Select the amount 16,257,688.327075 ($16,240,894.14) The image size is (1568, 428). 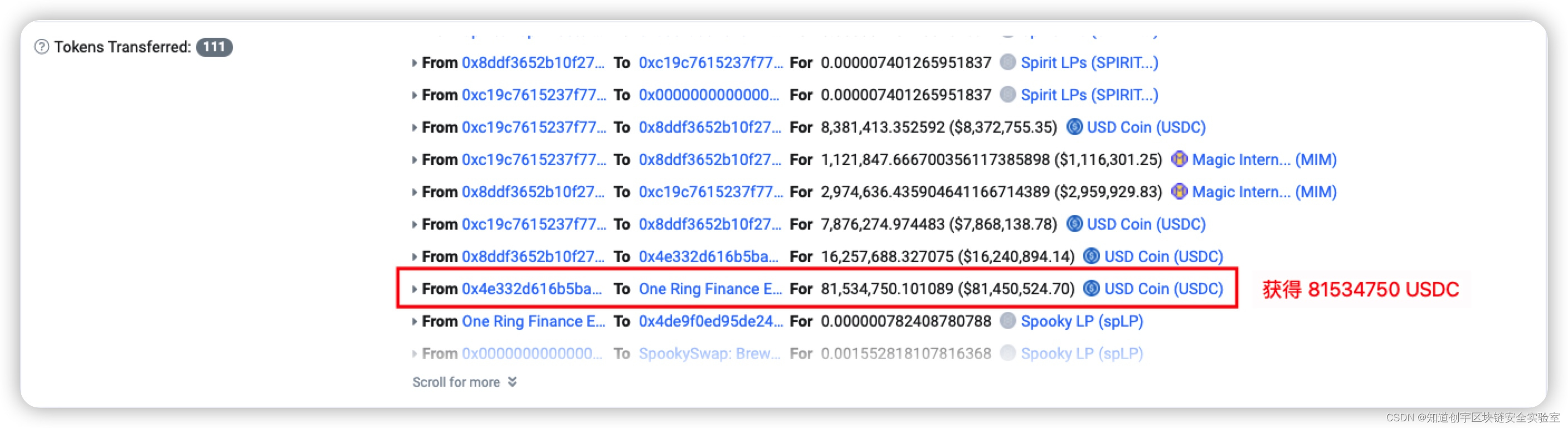948,256
